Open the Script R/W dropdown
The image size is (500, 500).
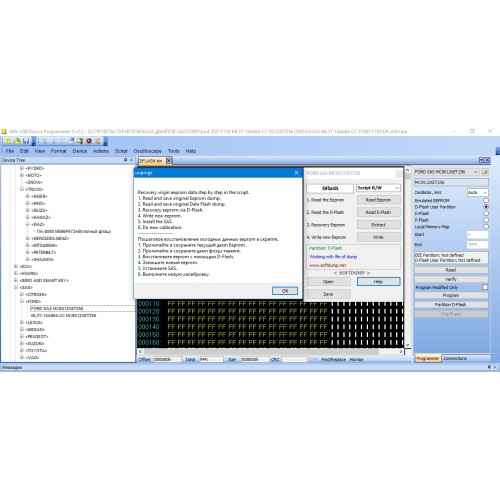pos(378,188)
